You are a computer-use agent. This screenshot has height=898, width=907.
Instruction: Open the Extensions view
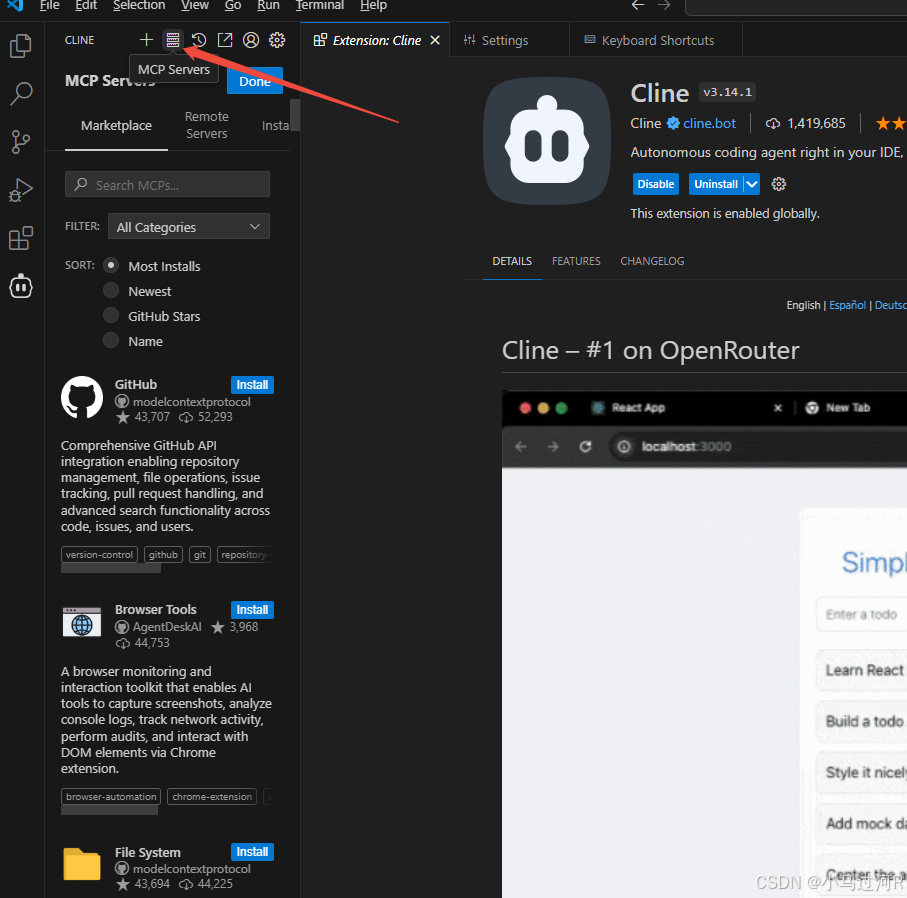(21, 238)
